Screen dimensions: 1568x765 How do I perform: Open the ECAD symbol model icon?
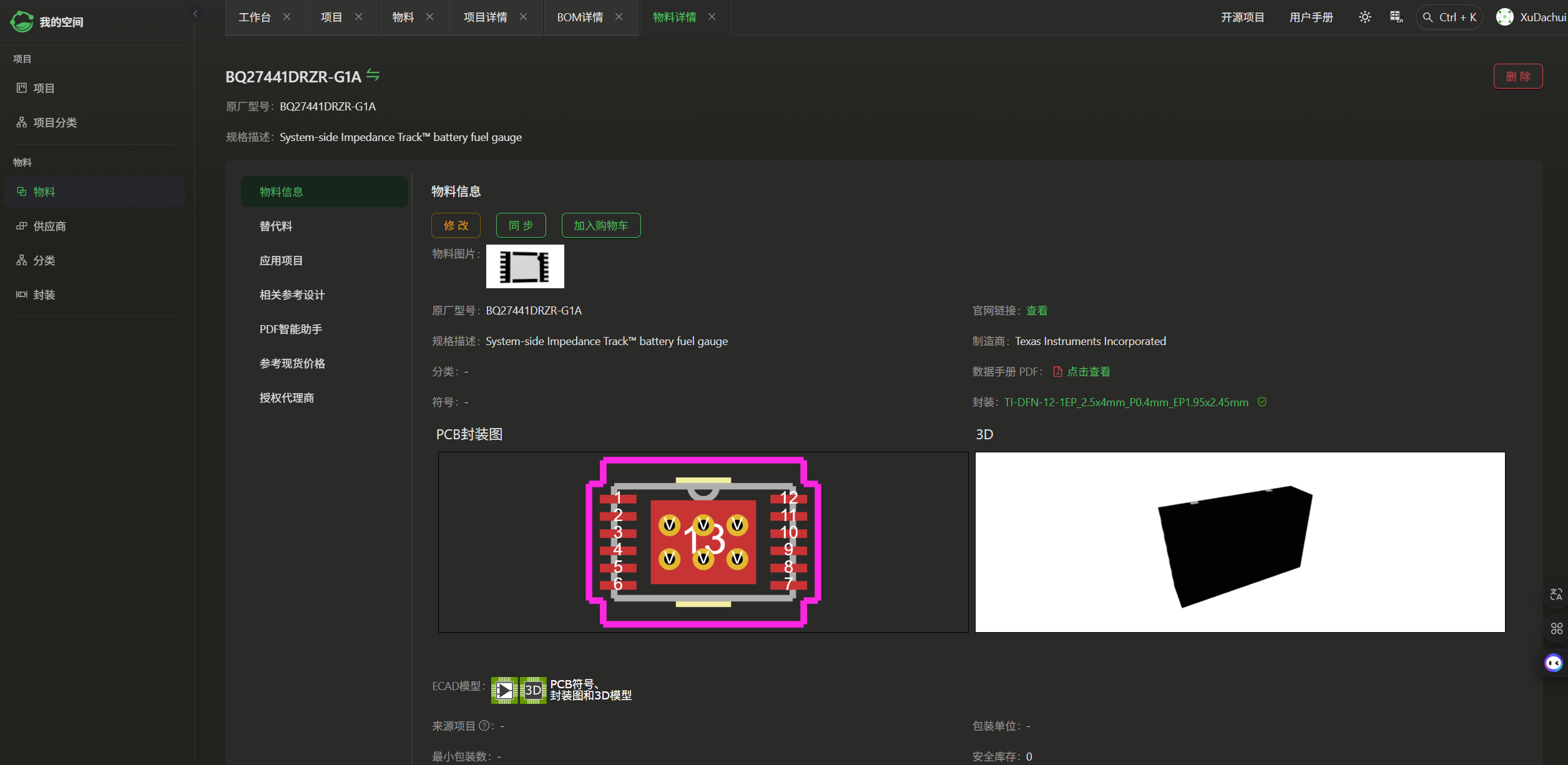click(x=504, y=690)
